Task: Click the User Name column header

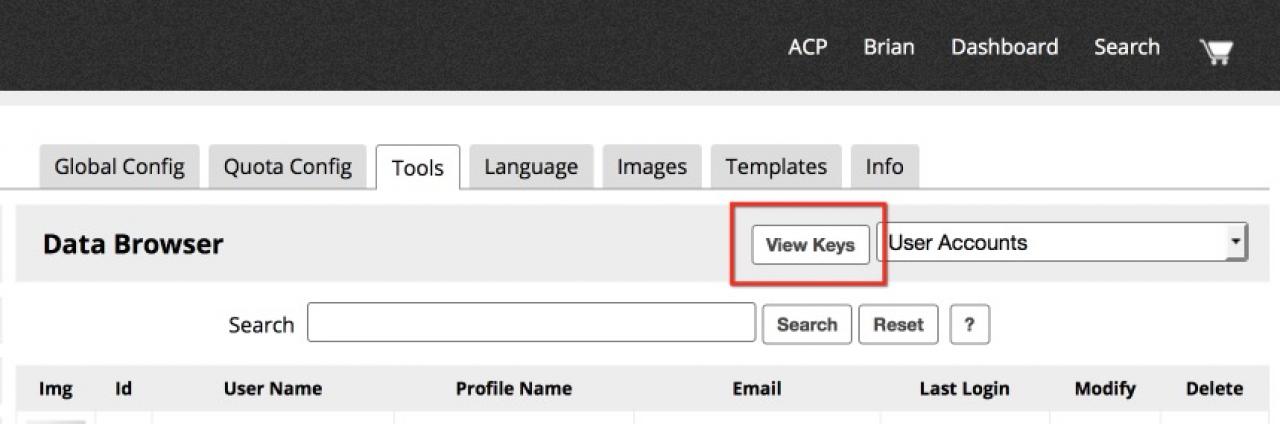Action: coord(273,389)
